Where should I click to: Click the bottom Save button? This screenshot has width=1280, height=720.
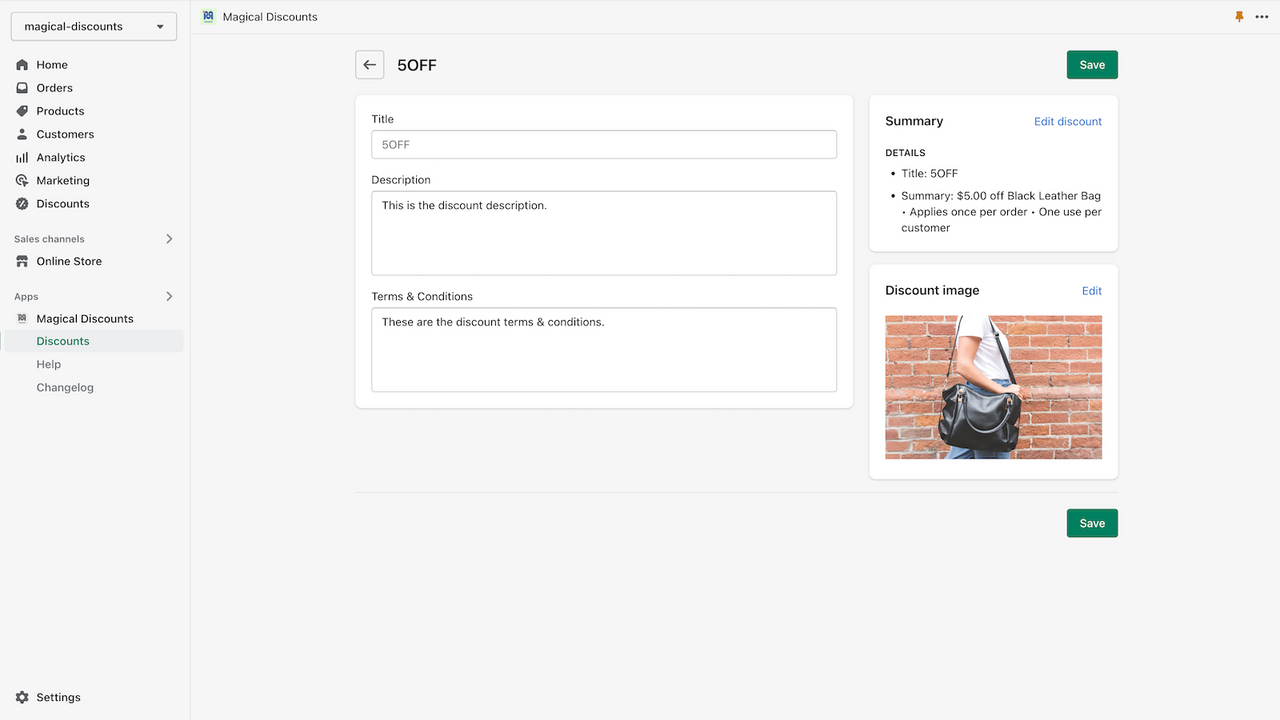click(1092, 523)
